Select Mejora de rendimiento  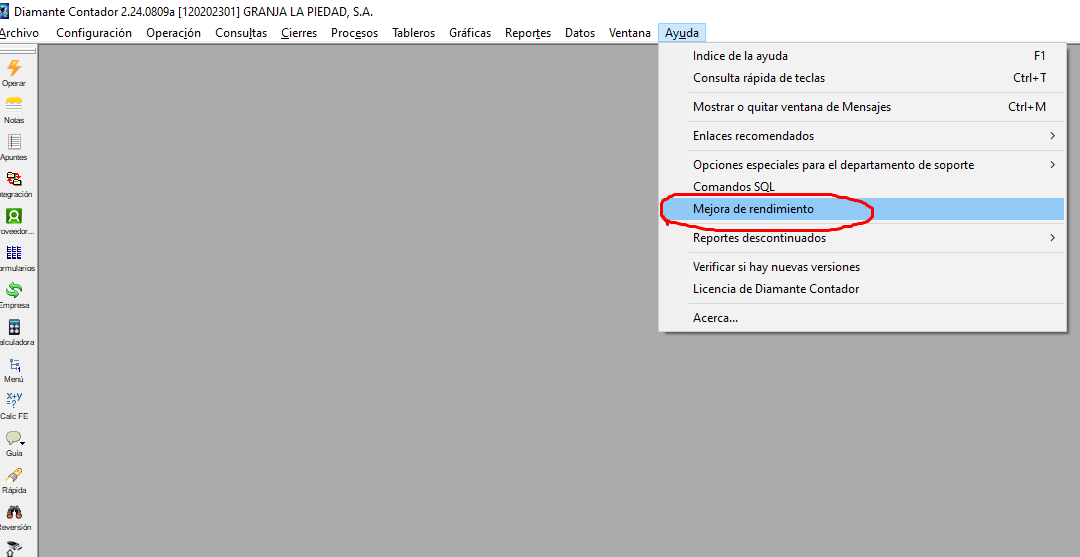click(x=862, y=209)
